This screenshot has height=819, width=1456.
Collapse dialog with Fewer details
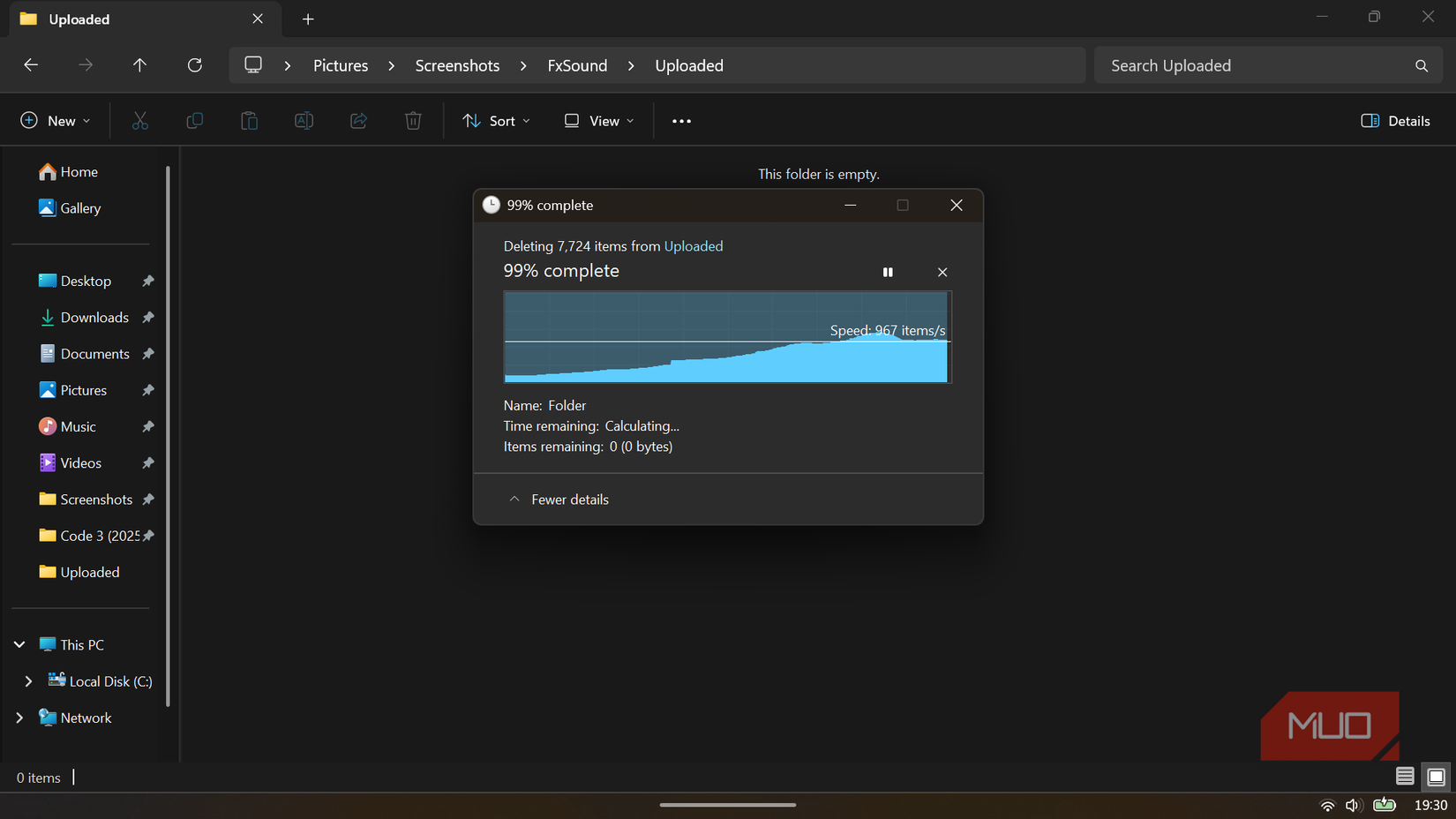pyautogui.click(x=559, y=500)
